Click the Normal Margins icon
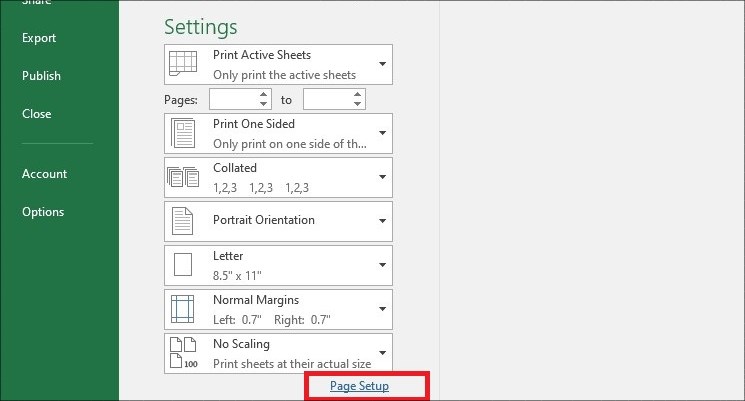 [x=184, y=308]
